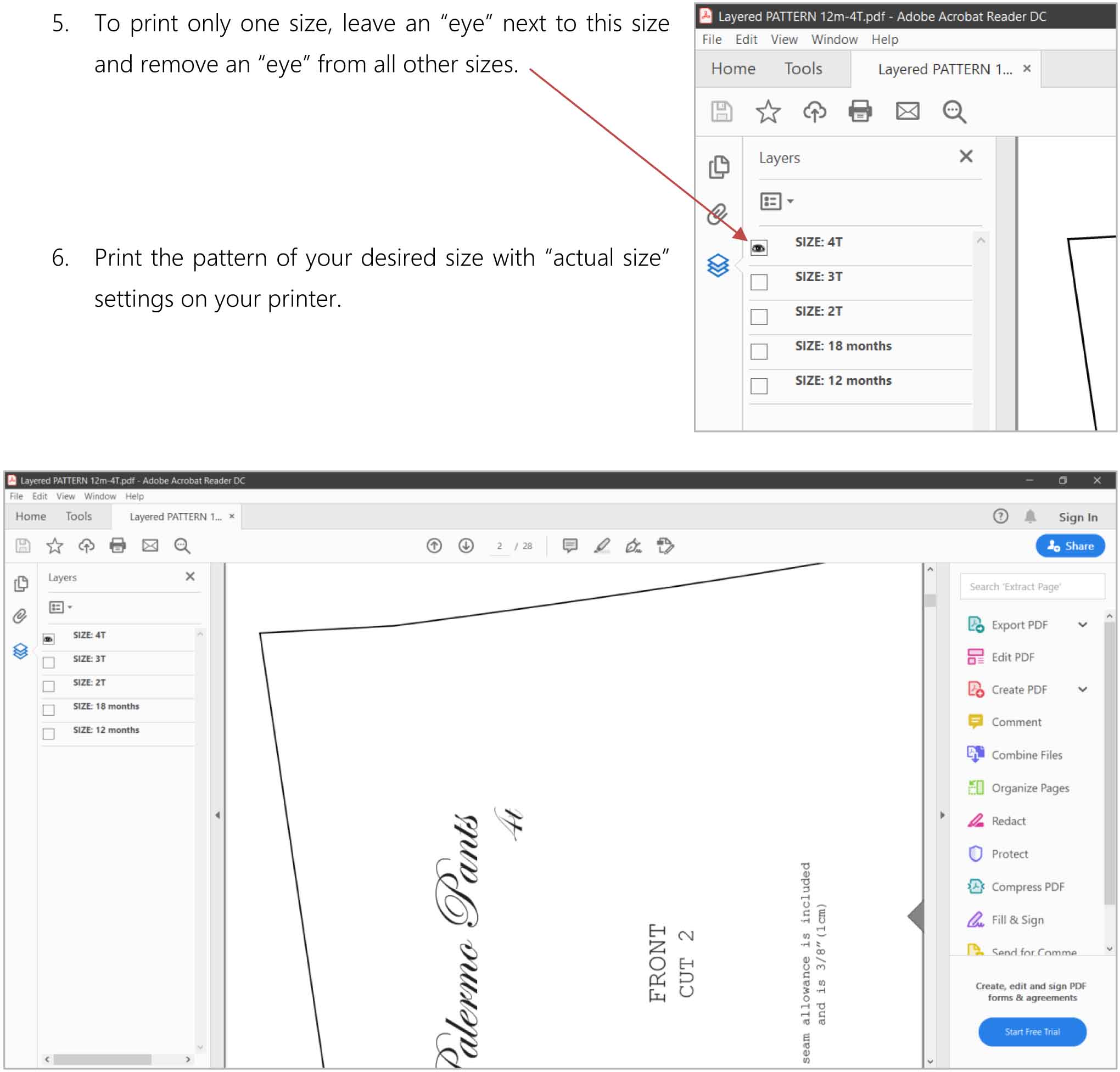1120x1072 pixels.
Task: Open the View menu in lower window
Action: [65, 496]
